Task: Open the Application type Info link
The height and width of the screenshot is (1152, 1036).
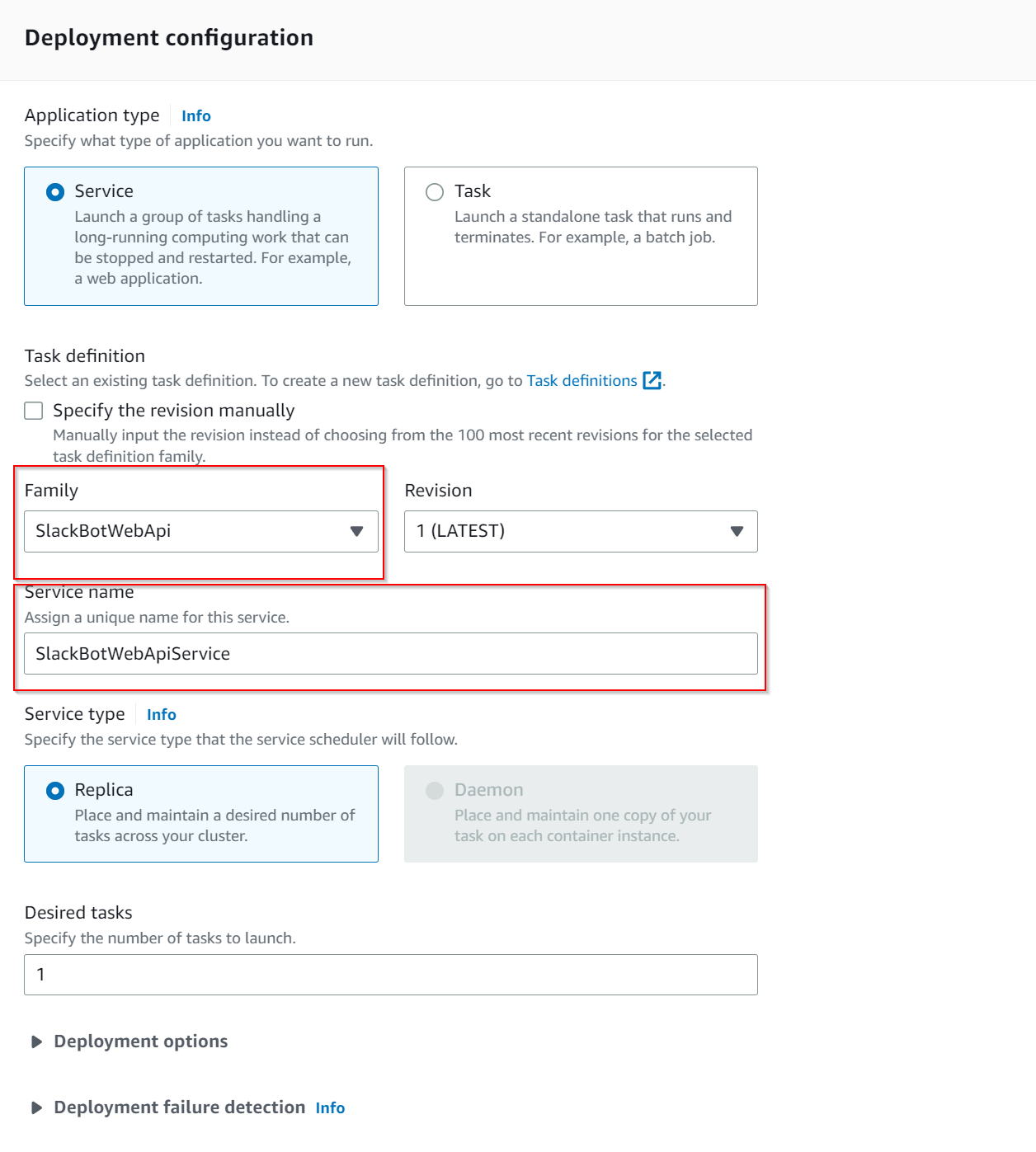Action: (195, 115)
